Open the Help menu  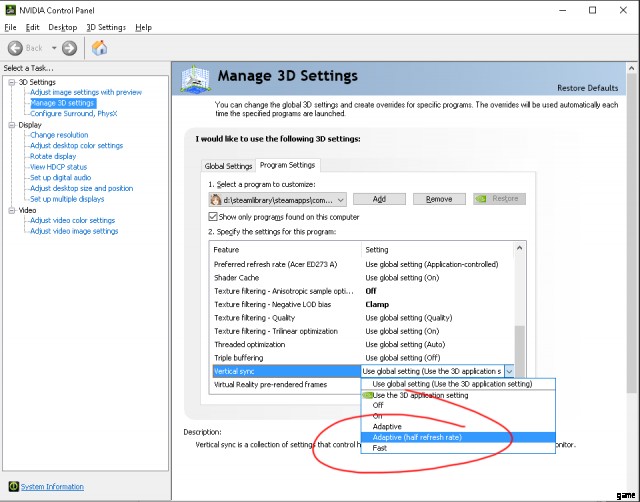143,27
